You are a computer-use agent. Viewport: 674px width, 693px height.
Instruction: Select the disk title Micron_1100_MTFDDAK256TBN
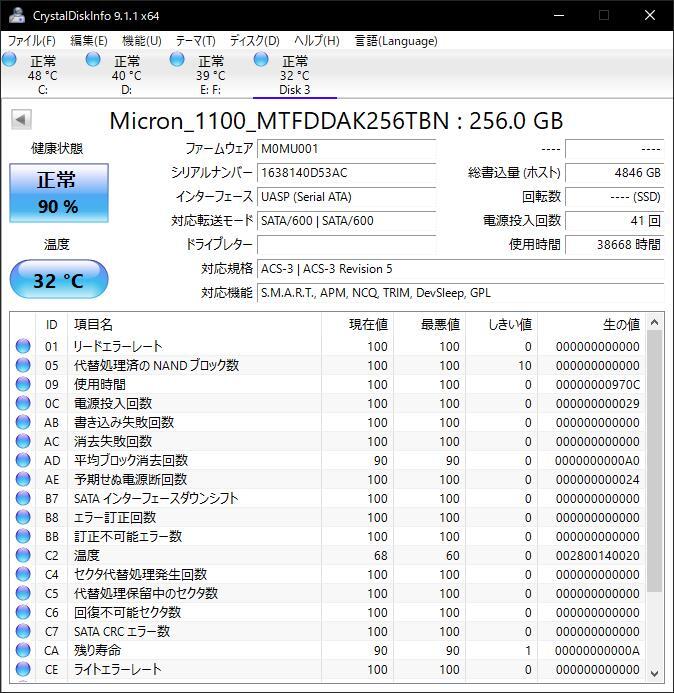[x=279, y=121]
